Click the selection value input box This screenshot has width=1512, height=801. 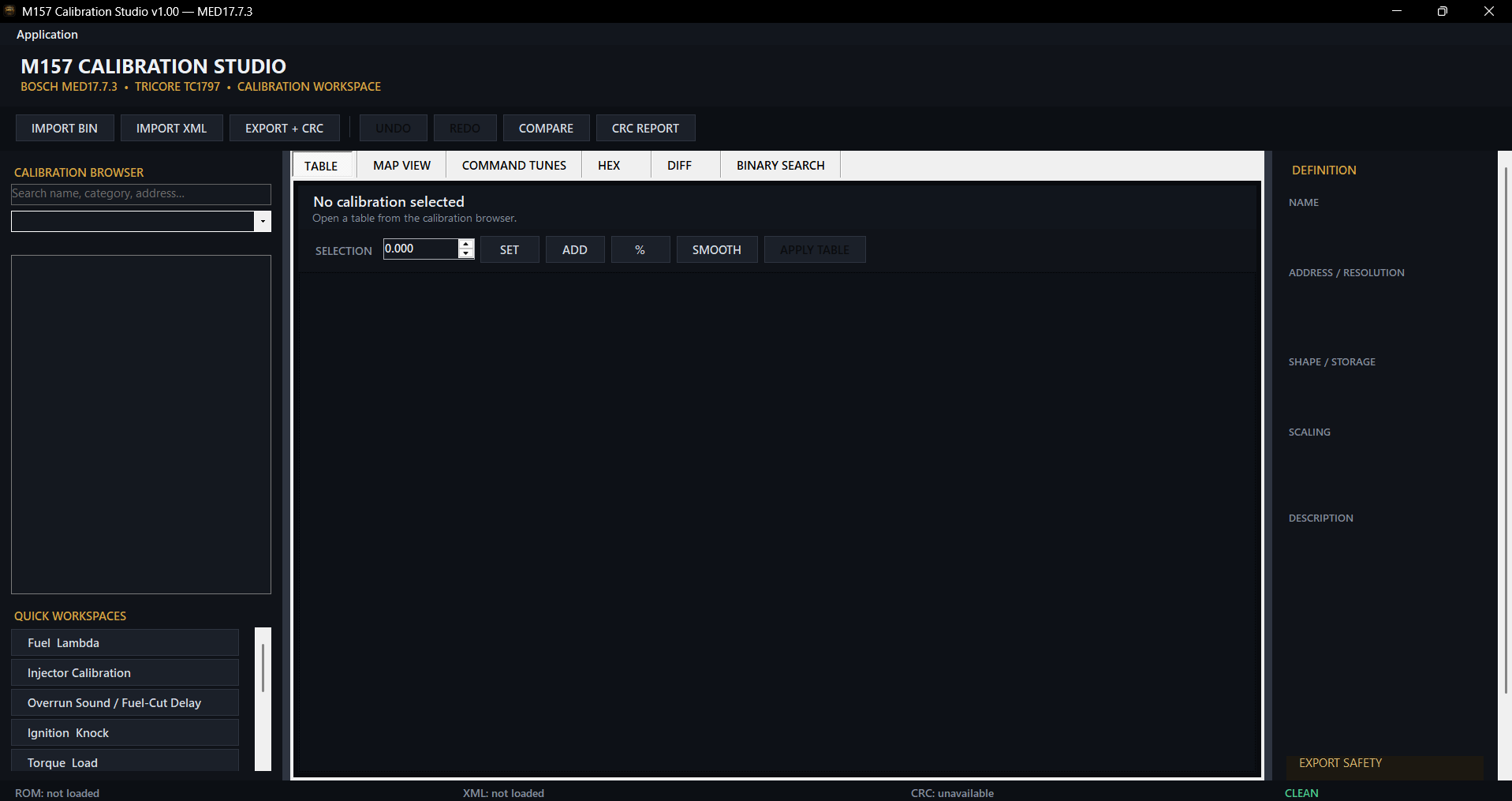[420, 249]
